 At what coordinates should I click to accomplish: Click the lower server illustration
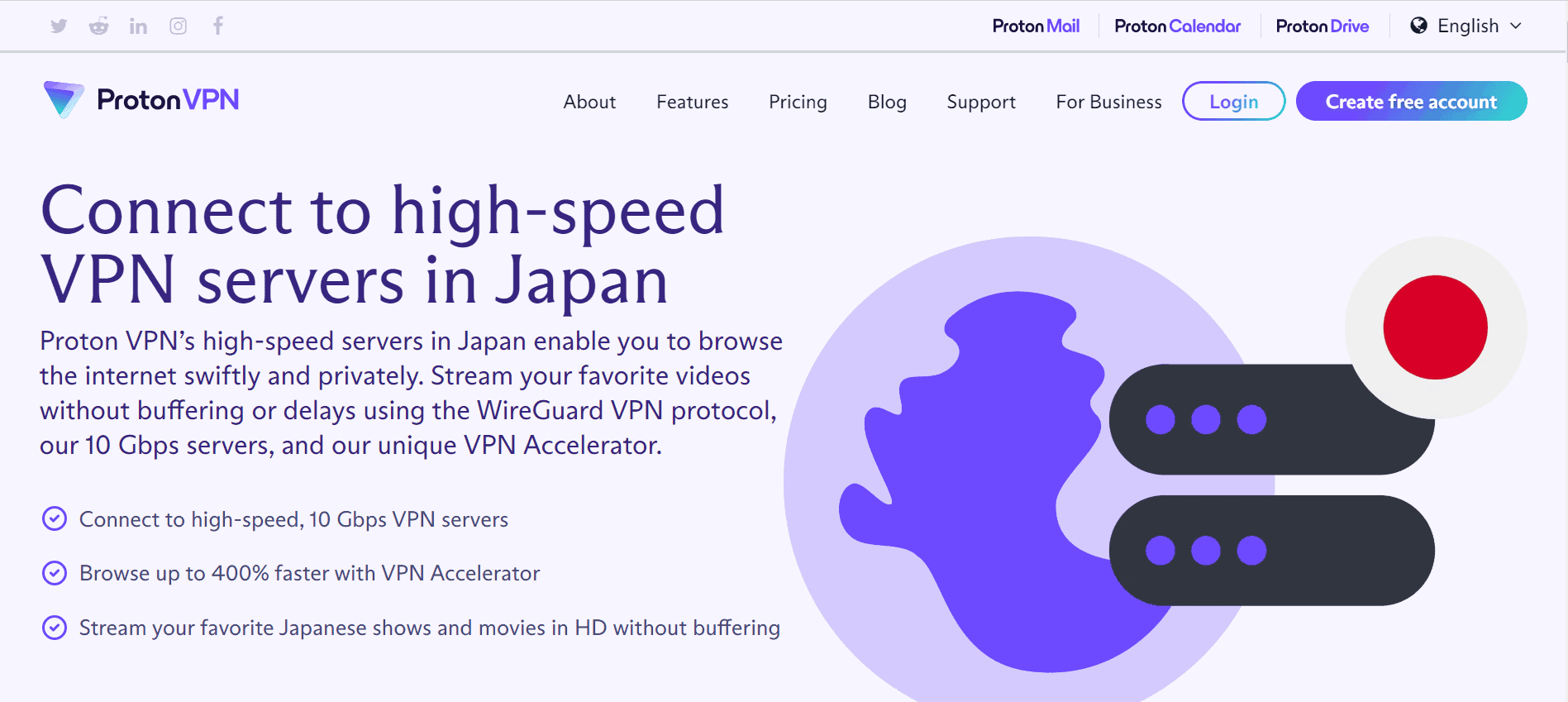pyautogui.click(x=1271, y=550)
